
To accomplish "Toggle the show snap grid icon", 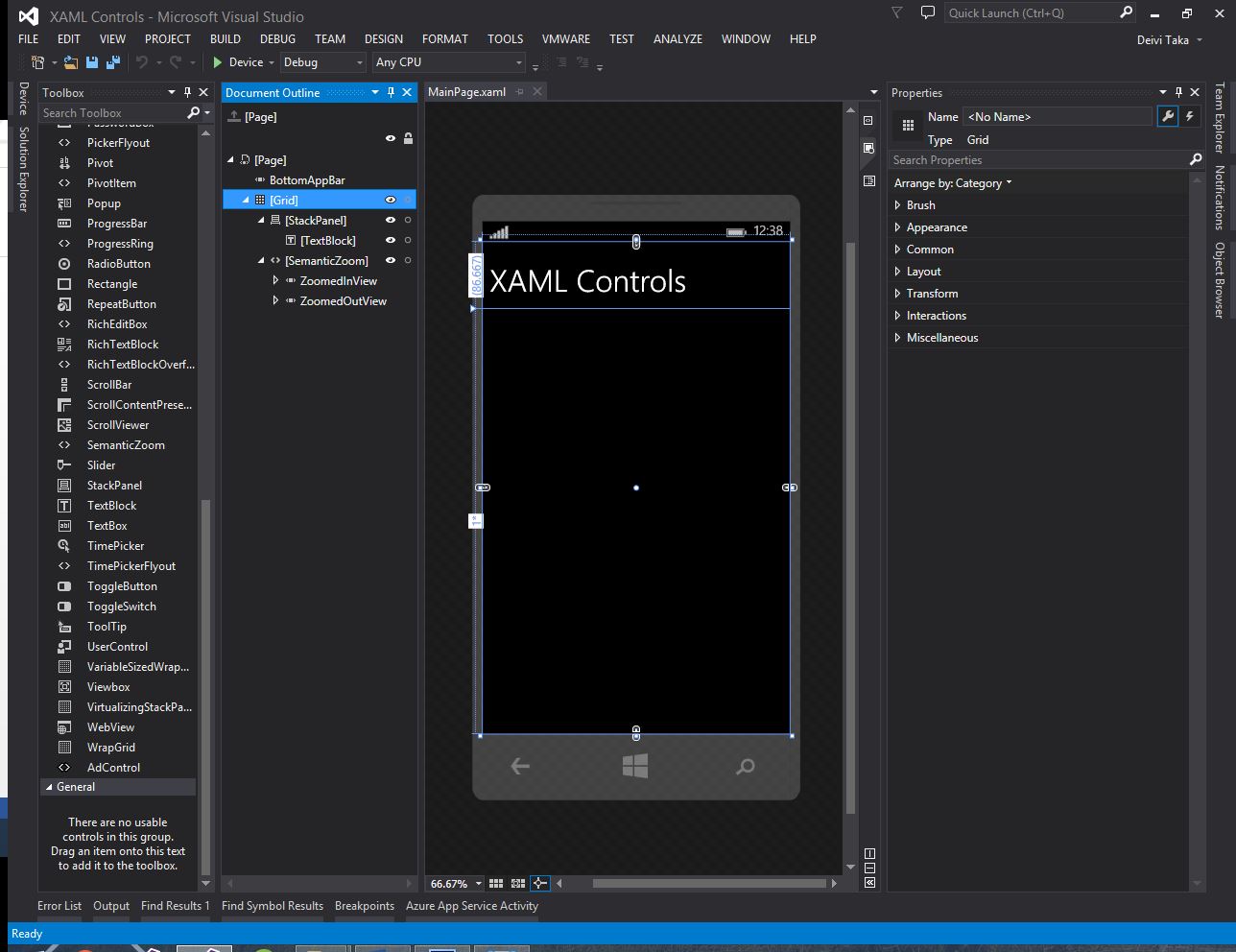I will pyautogui.click(x=496, y=884).
